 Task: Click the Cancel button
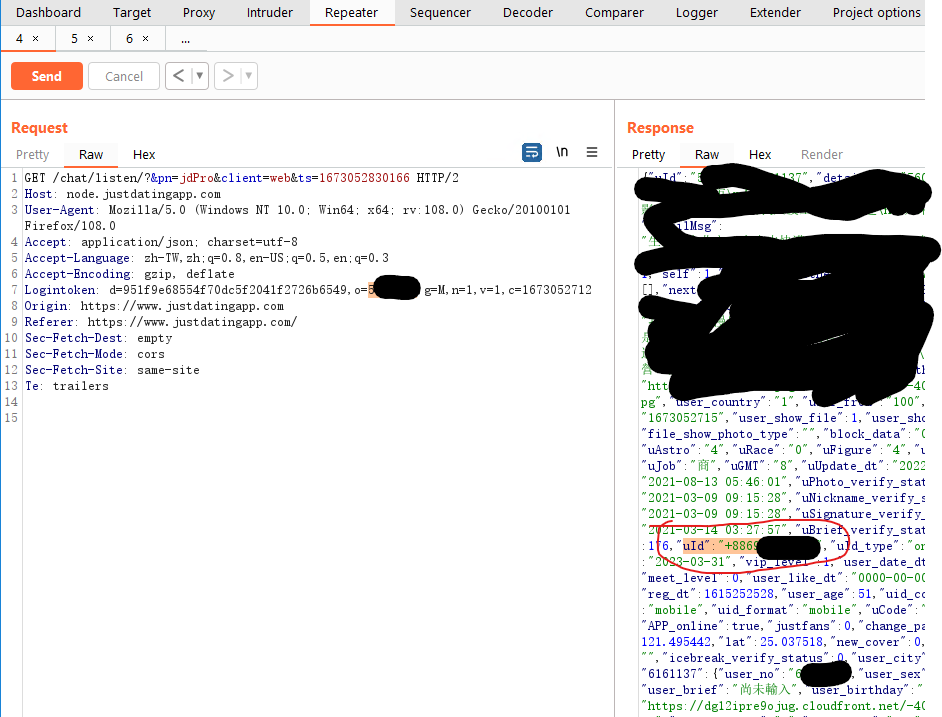click(x=124, y=76)
